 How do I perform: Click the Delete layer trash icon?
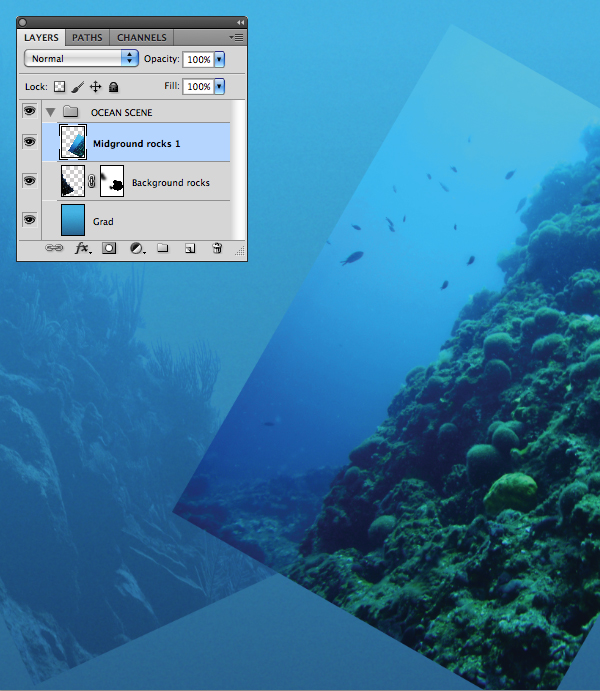[x=217, y=248]
